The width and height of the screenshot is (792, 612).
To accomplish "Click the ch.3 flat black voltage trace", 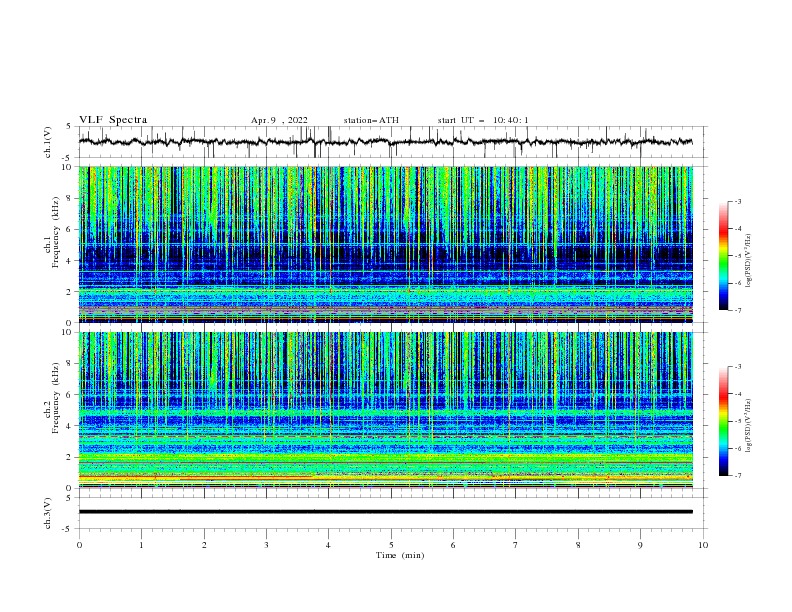I will pos(385,512).
